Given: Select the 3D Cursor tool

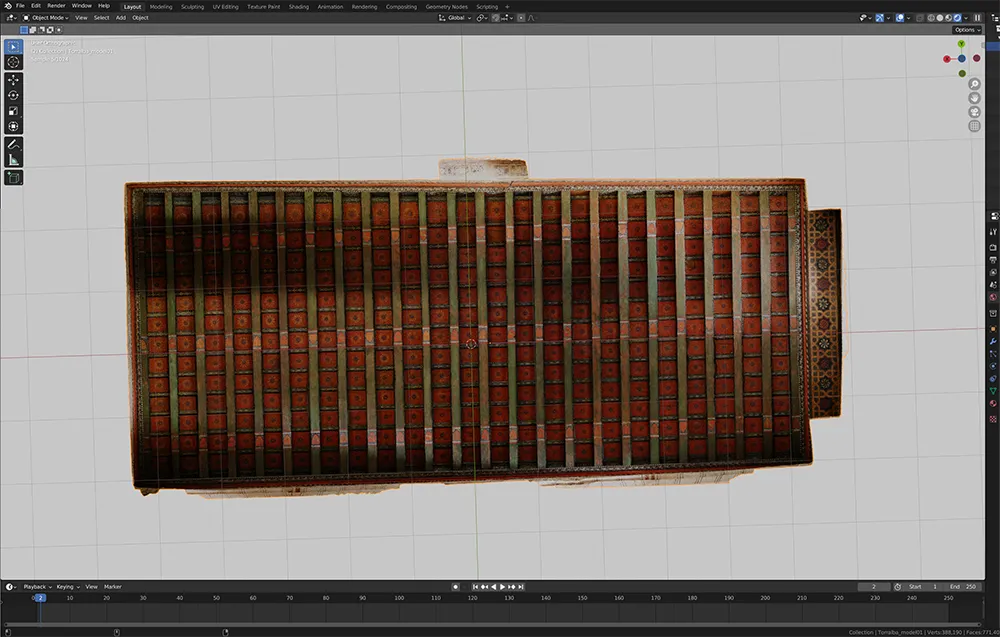Looking at the screenshot, I should click(13, 62).
